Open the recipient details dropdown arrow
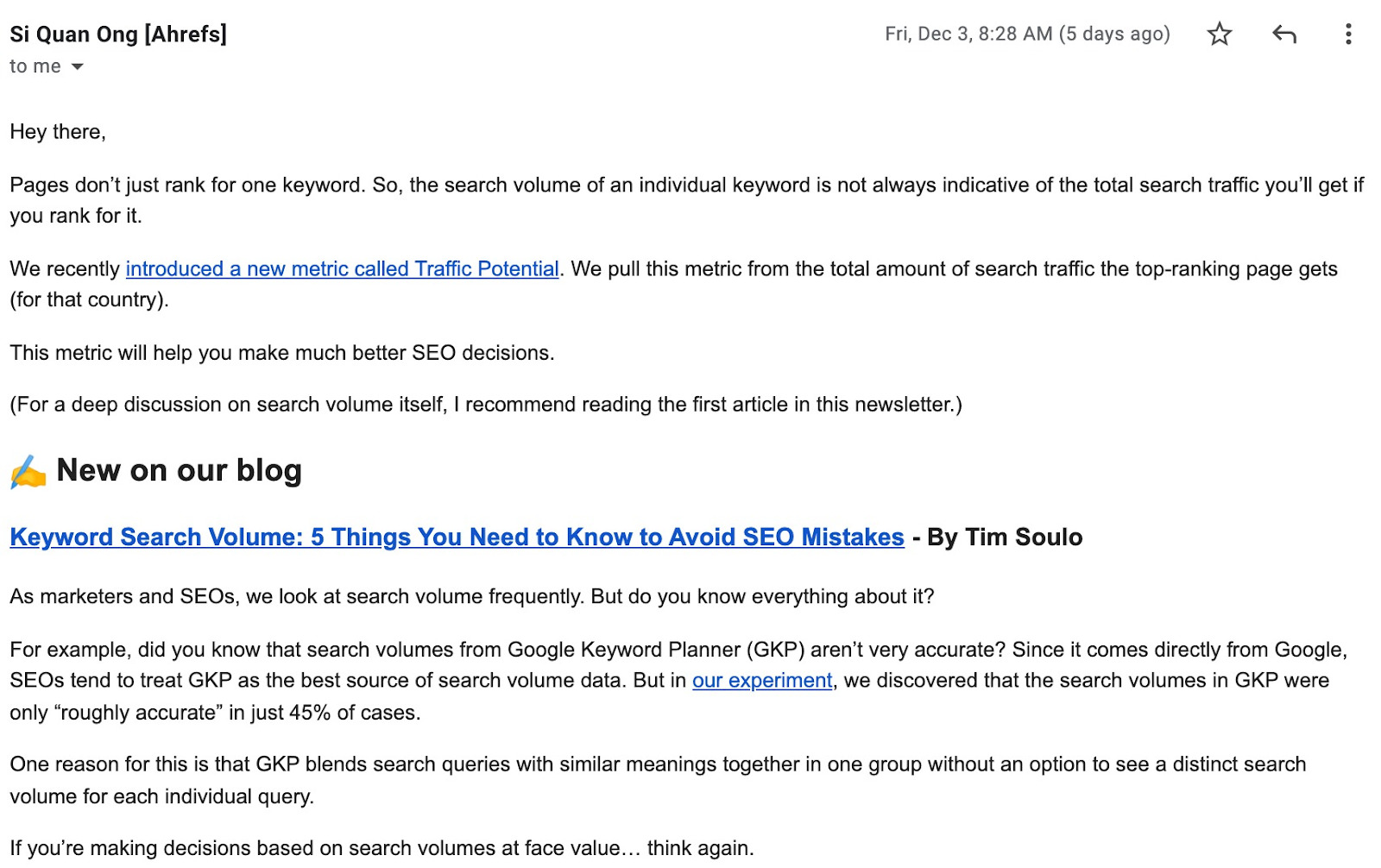This screenshot has width=1381, height=868. (77, 66)
